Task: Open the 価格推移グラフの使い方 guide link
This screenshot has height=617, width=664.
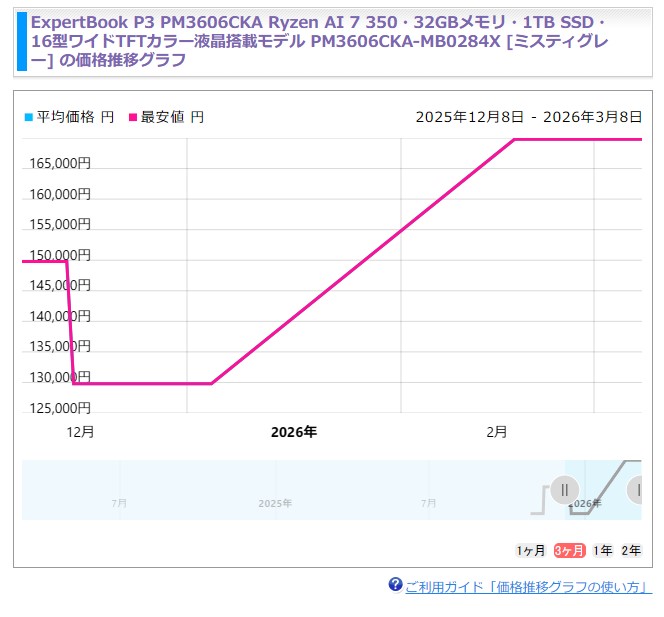Action: coord(528,587)
